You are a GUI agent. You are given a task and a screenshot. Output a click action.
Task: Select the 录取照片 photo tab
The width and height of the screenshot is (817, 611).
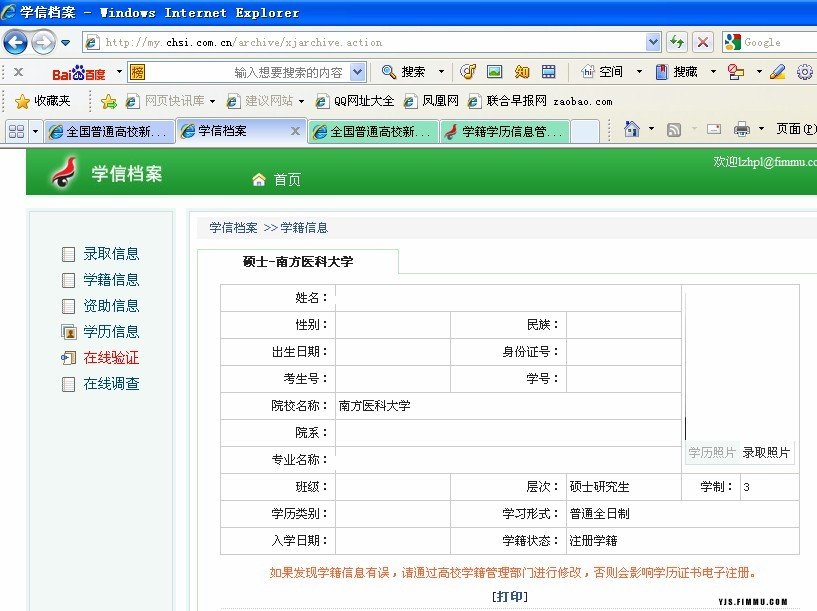coord(766,453)
